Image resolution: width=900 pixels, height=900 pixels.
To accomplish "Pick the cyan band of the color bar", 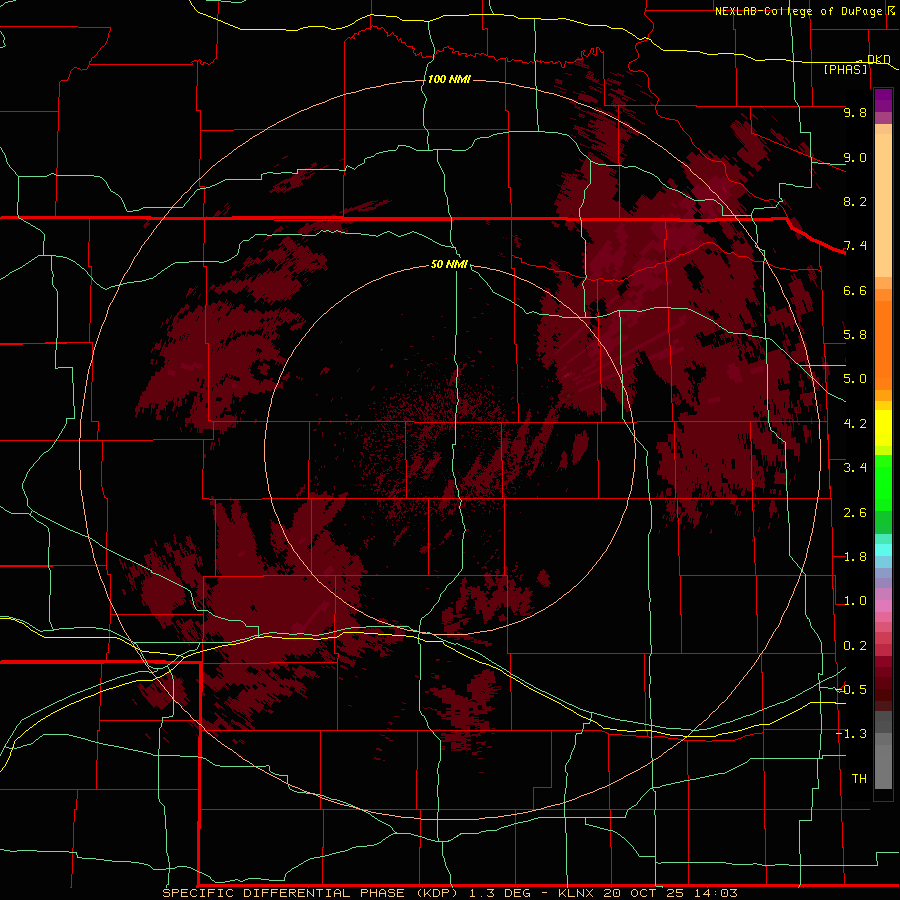I will 883,549.
